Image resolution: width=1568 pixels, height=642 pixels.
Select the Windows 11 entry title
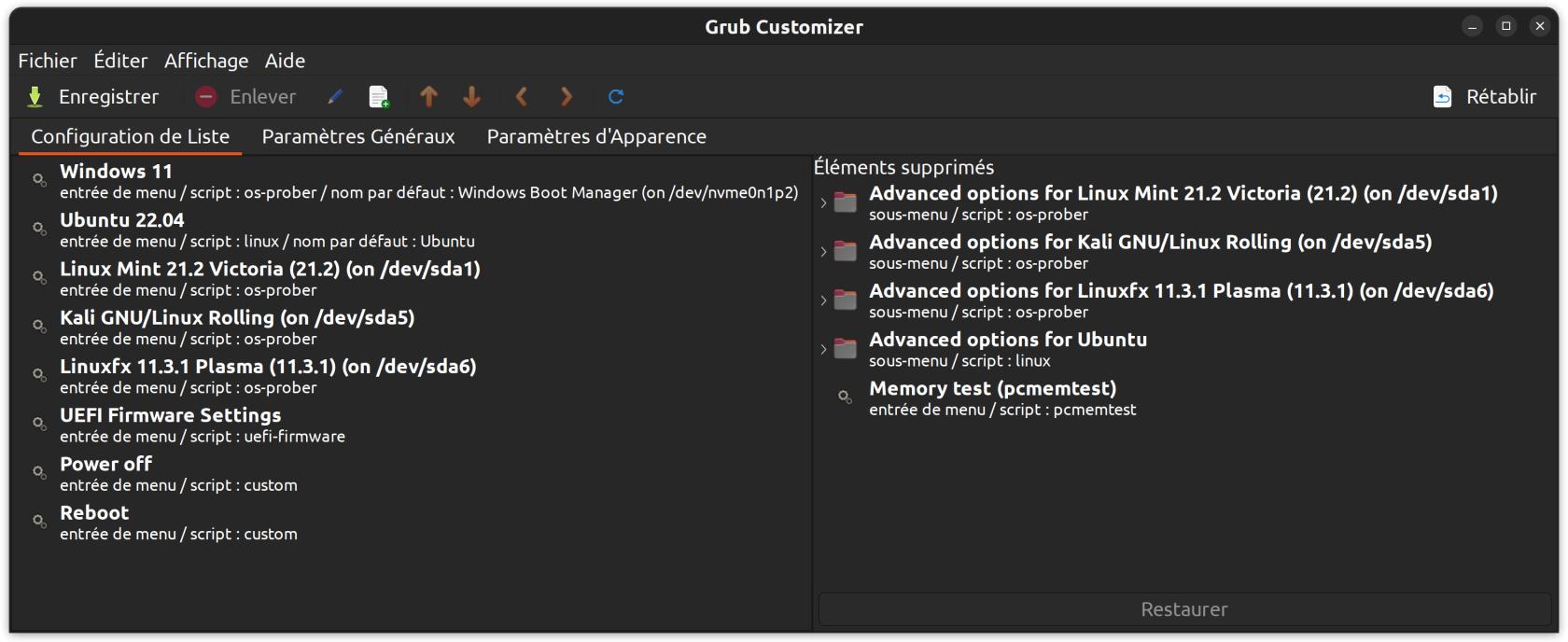pos(116,172)
